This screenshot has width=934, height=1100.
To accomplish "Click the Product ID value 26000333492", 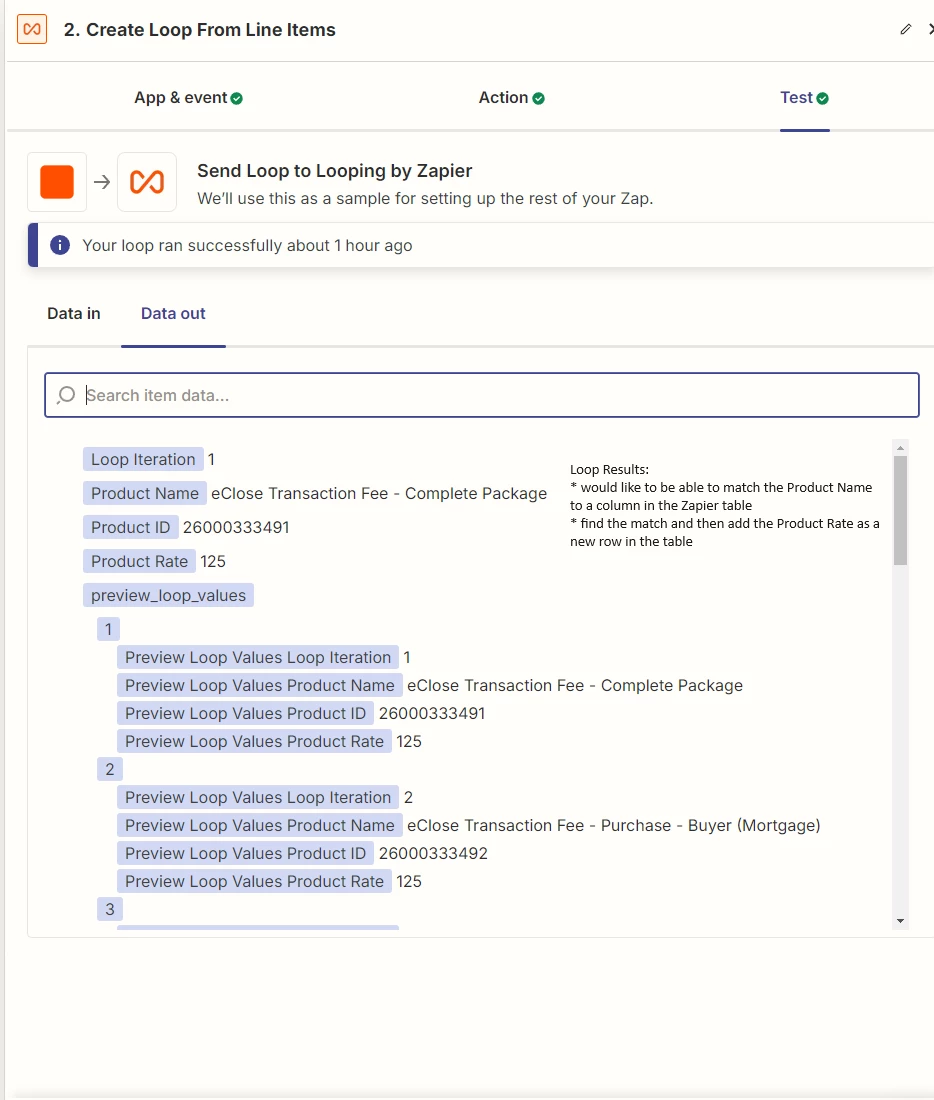I will (433, 854).
